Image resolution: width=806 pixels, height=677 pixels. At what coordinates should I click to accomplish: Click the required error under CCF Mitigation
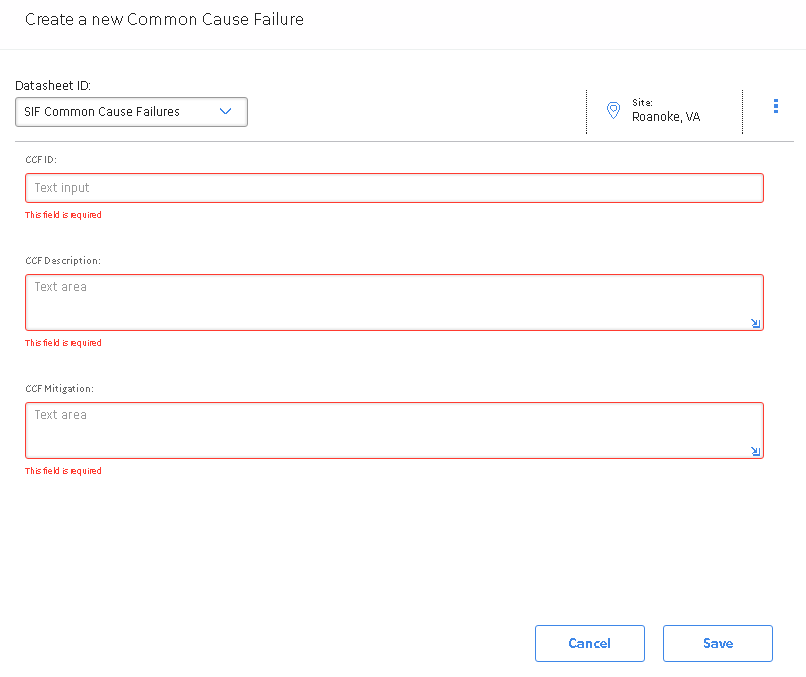(x=63, y=471)
